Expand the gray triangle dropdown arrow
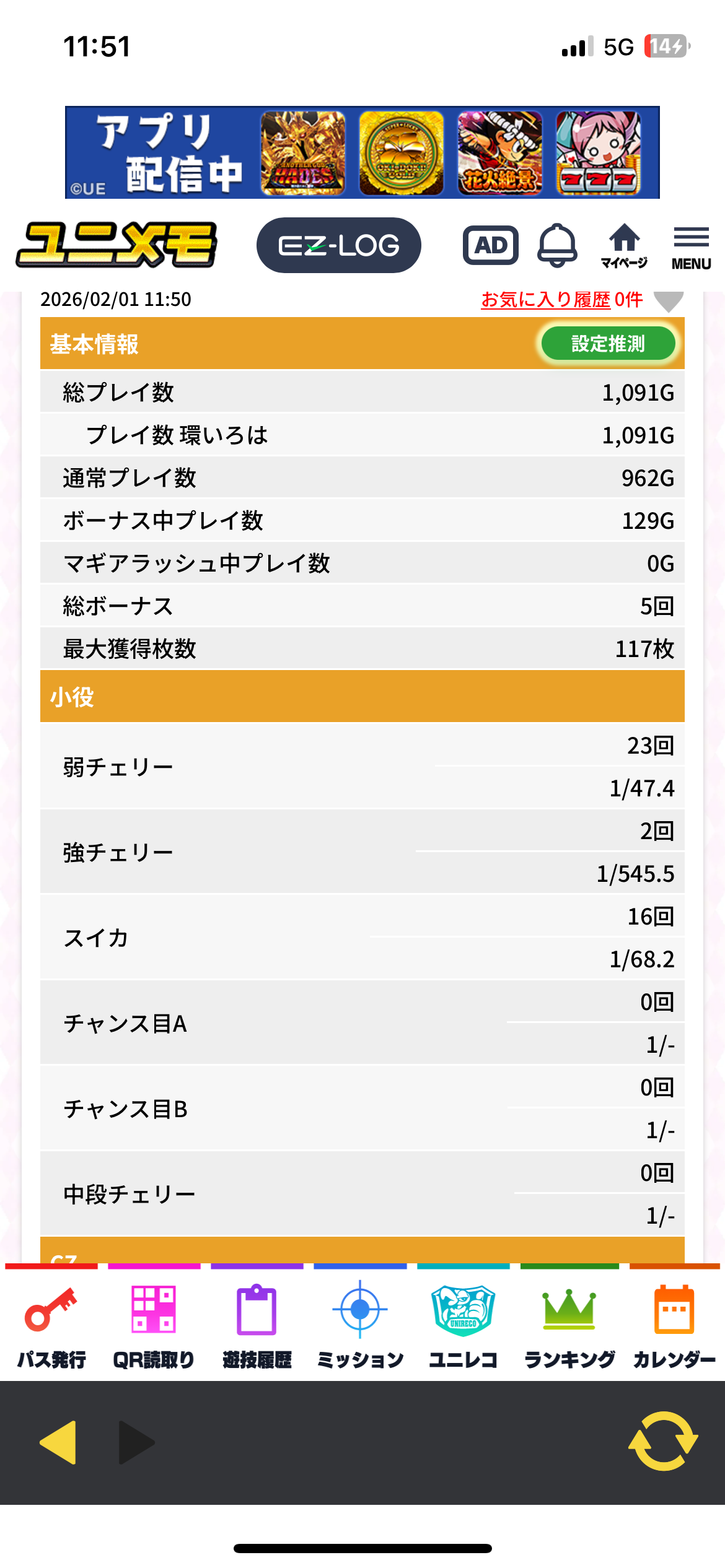Viewport: 725px width, 1568px height. (669, 302)
